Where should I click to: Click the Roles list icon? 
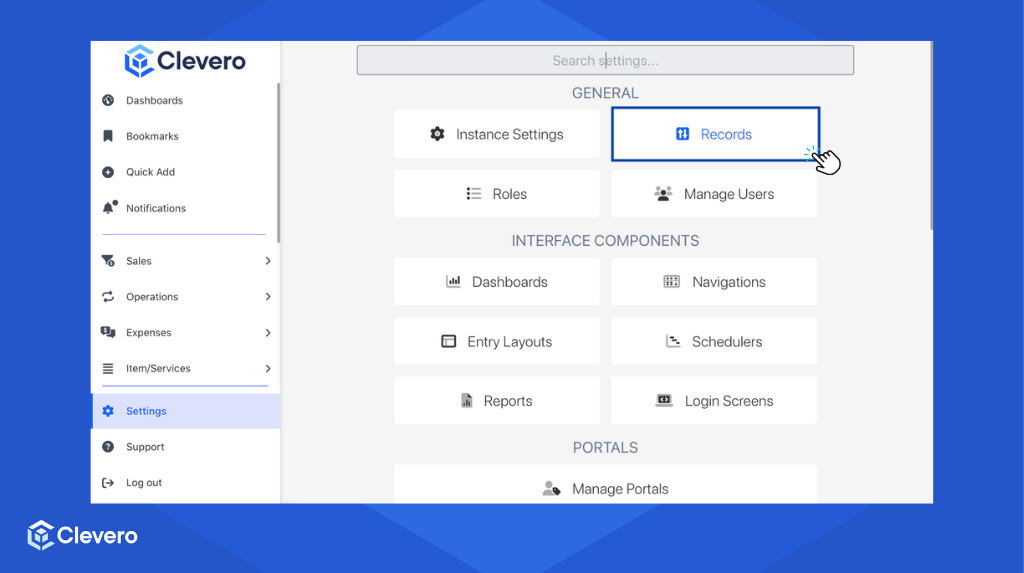tap(474, 193)
